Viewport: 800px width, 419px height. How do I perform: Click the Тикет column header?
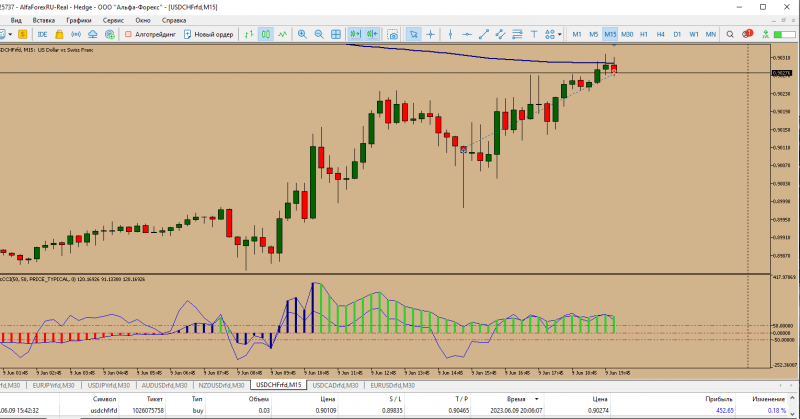pyautogui.click(x=155, y=399)
